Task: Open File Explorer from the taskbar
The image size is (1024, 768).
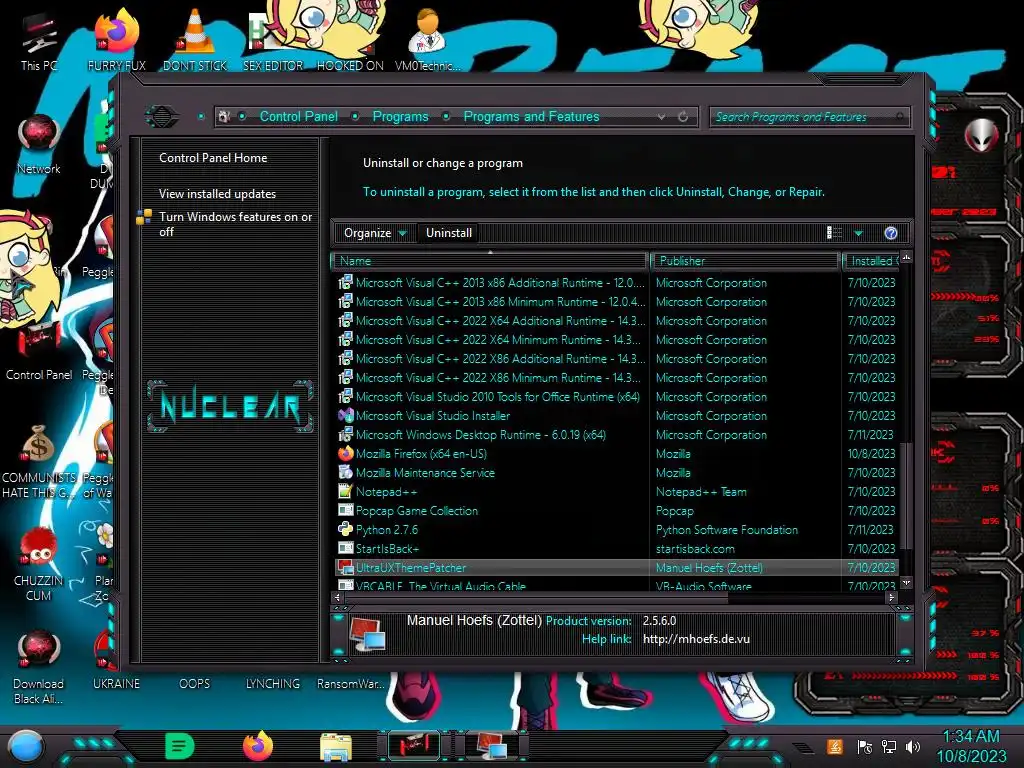Action: coord(336,747)
